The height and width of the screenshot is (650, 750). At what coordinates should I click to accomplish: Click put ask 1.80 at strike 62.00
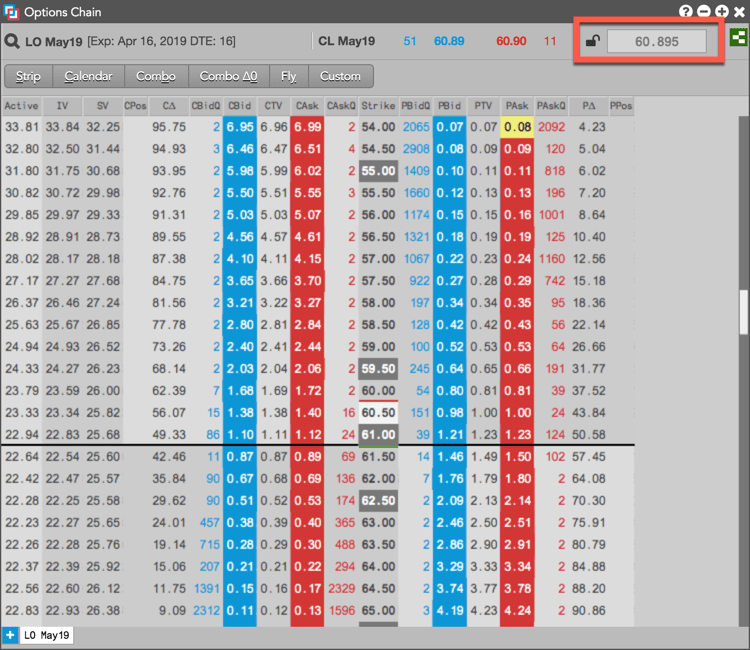pyautogui.click(x=517, y=479)
